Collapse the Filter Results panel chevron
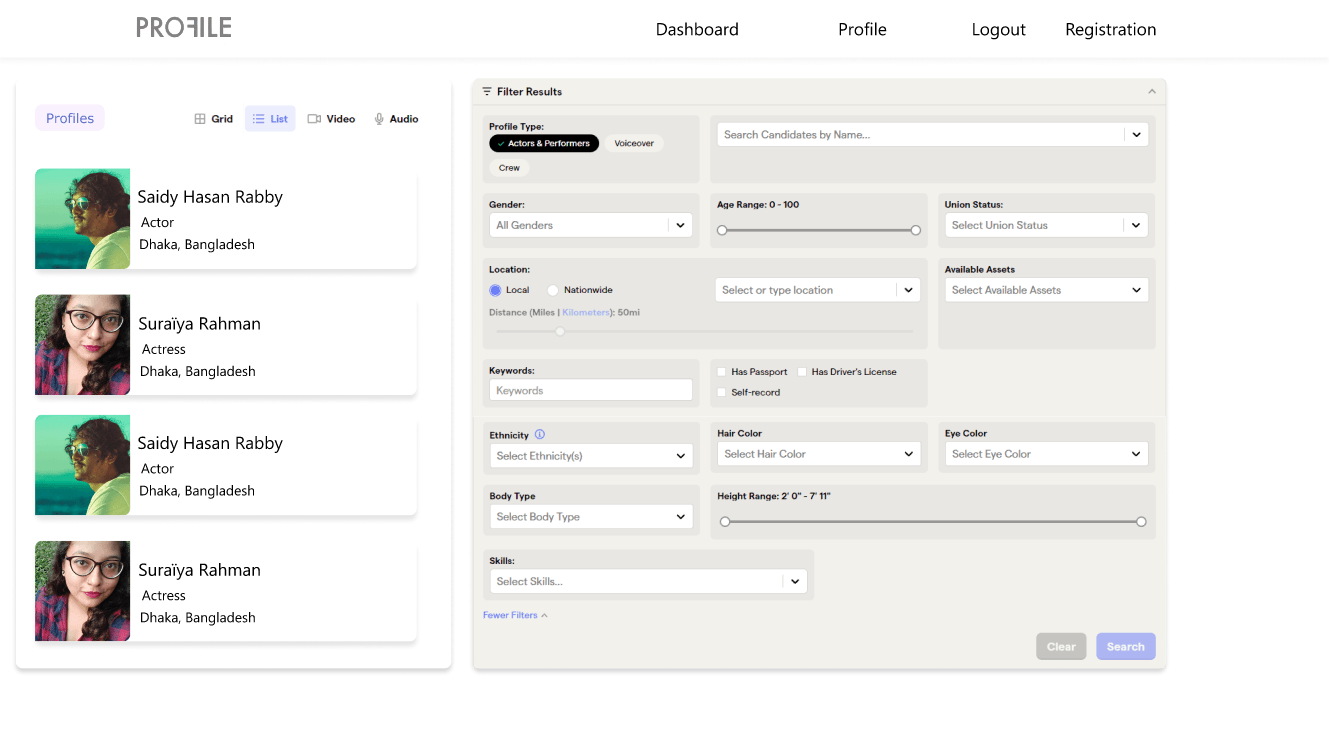The height and width of the screenshot is (746, 1329). click(x=1151, y=92)
